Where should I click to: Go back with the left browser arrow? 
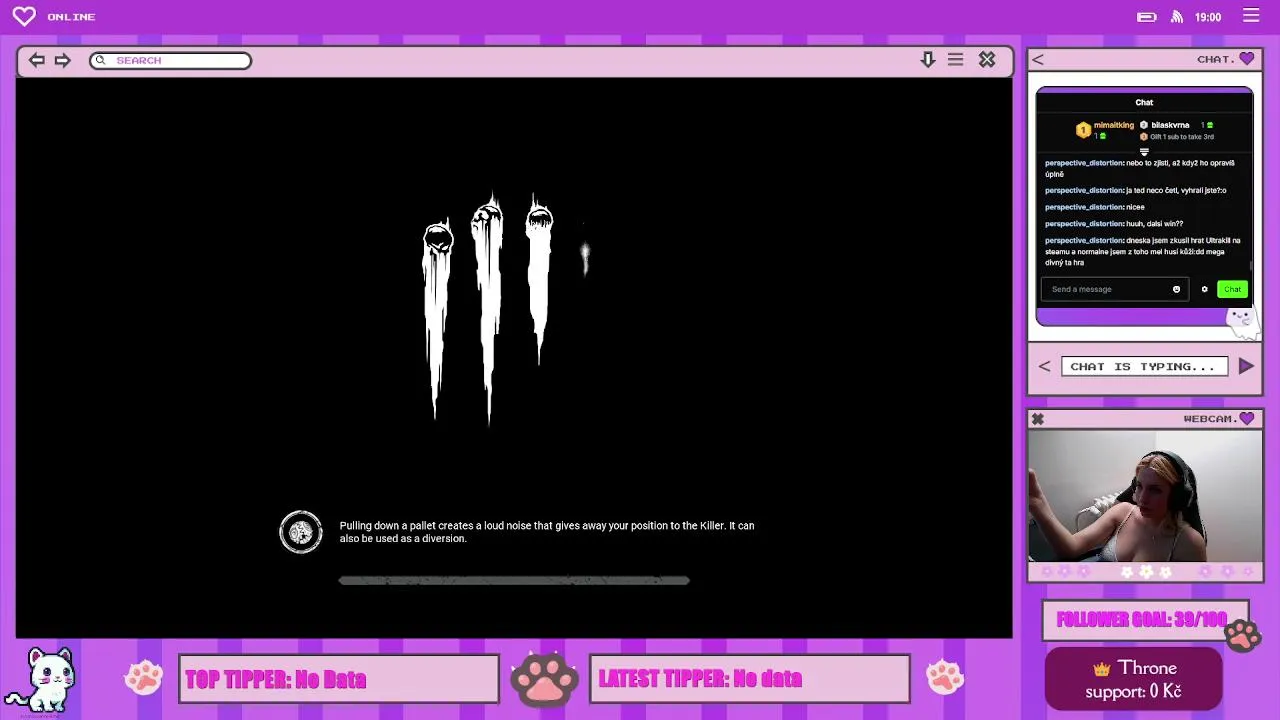click(36, 60)
